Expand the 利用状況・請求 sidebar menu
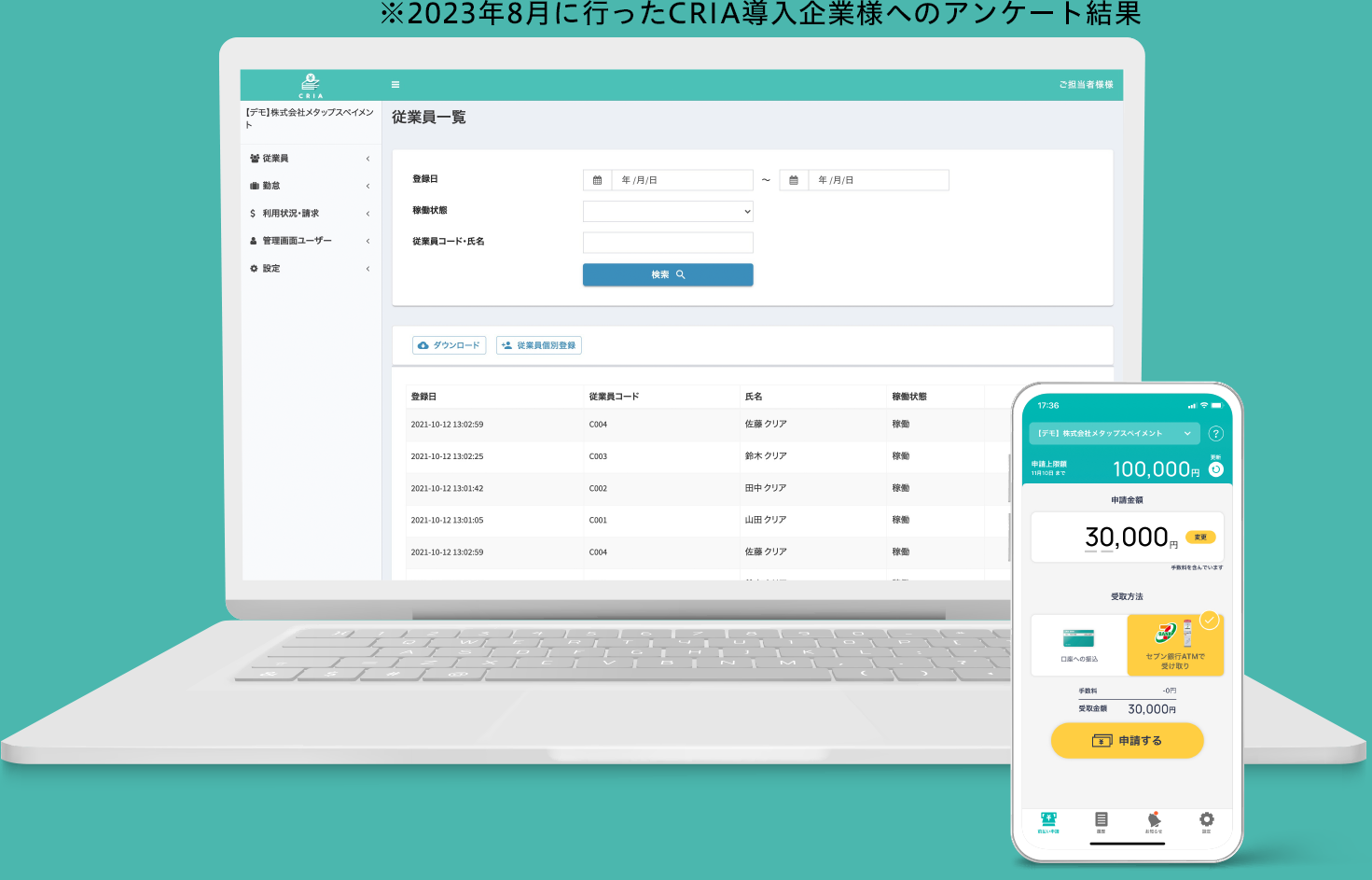The image size is (1372, 880). point(311,214)
